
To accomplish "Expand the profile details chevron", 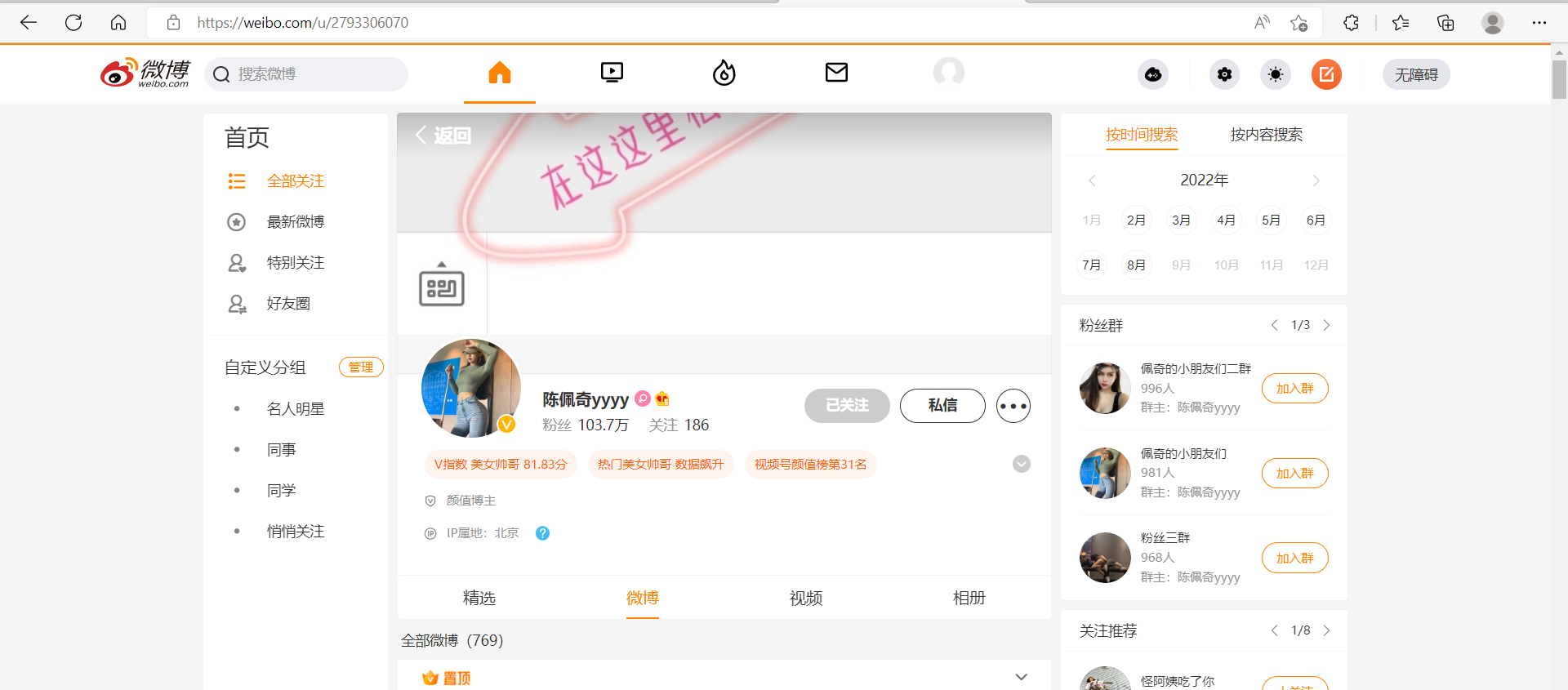I will tap(1021, 464).
